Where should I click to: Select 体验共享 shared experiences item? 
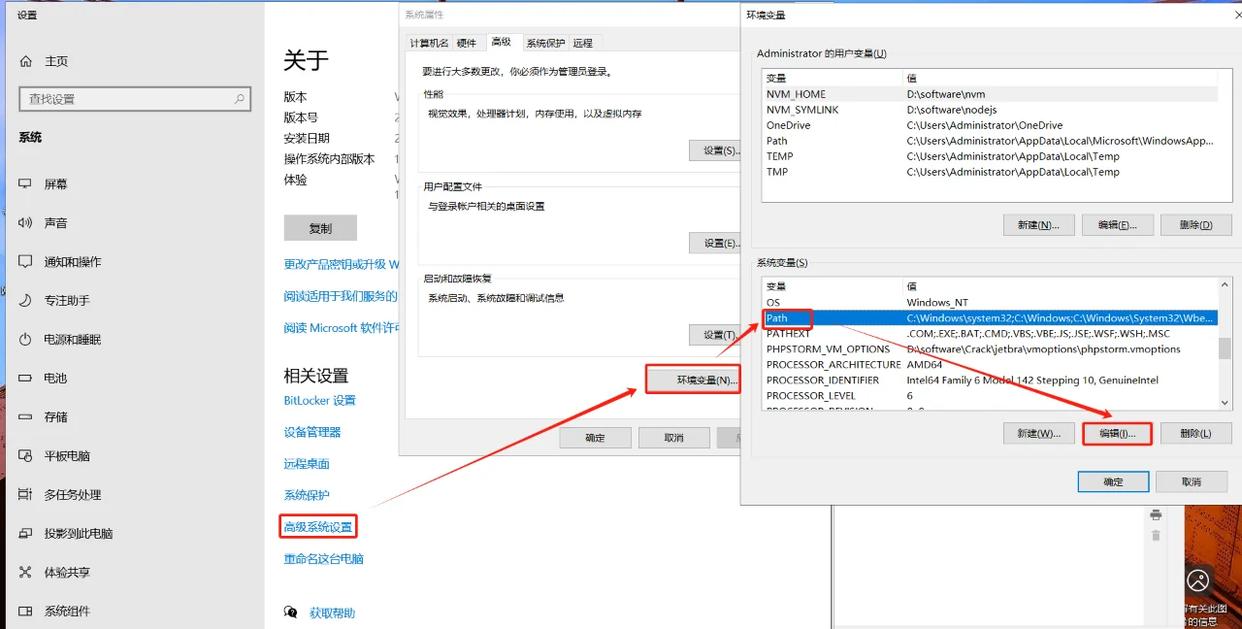point(67,573)
